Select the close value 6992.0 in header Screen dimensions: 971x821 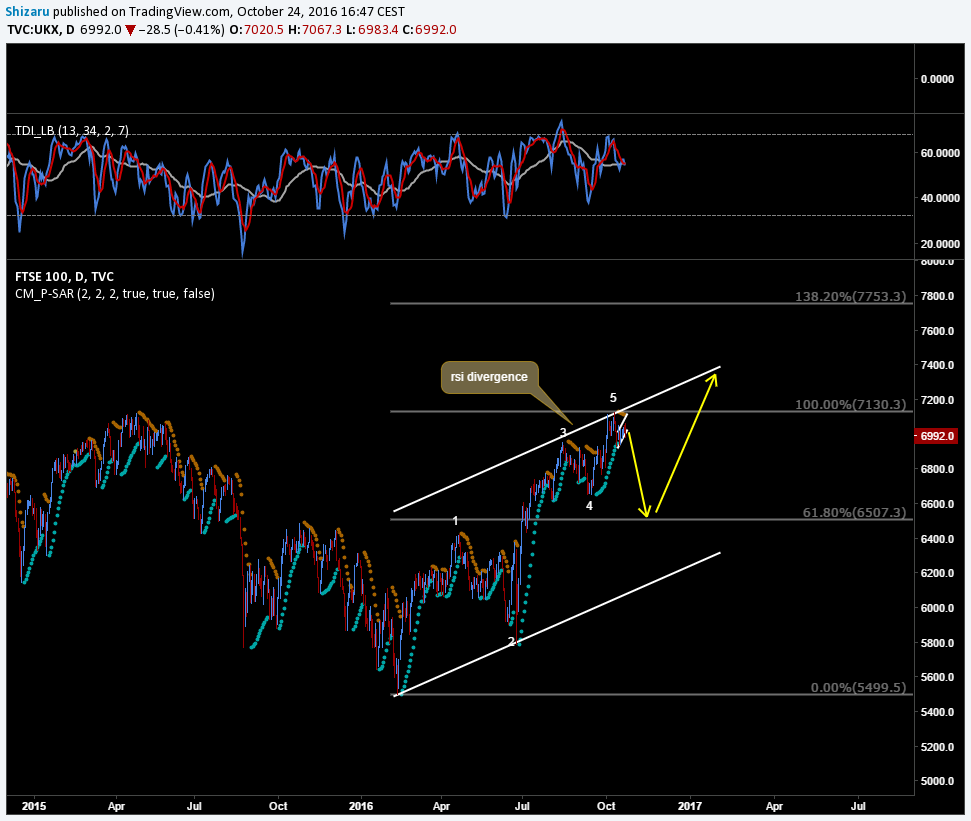436,30
